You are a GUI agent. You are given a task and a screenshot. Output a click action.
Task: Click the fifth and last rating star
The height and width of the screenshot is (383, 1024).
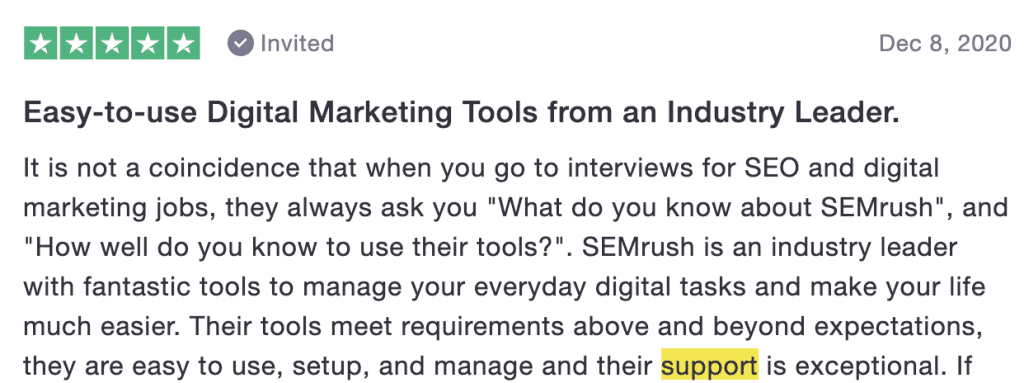point(184,44)
